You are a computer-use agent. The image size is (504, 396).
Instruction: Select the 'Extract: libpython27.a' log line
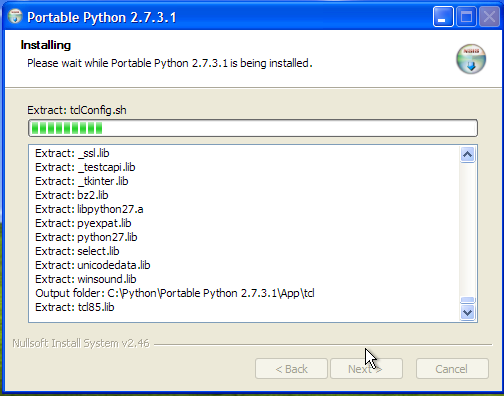[x=89, y=209]
